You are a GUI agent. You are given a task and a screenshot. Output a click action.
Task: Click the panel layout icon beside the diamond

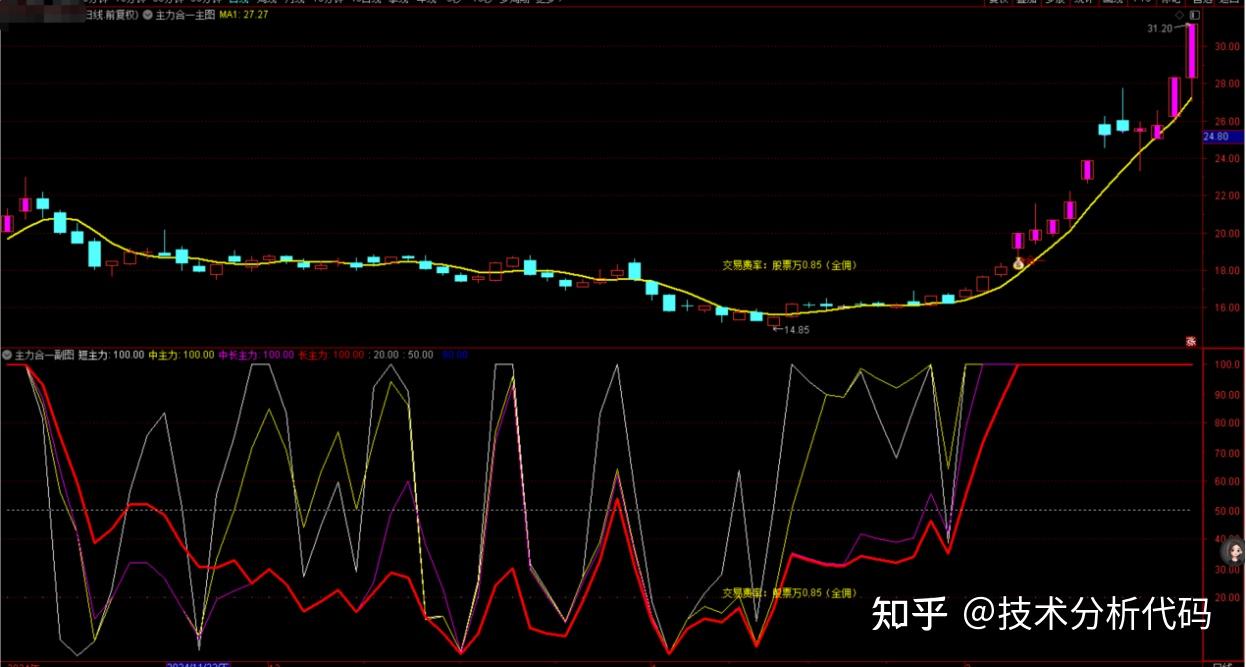click(x=1194, y=16)
